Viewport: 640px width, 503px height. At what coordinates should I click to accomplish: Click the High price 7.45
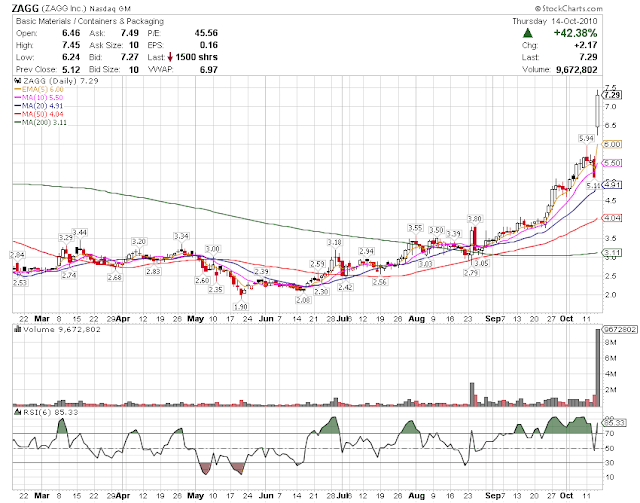pos(71,45)
